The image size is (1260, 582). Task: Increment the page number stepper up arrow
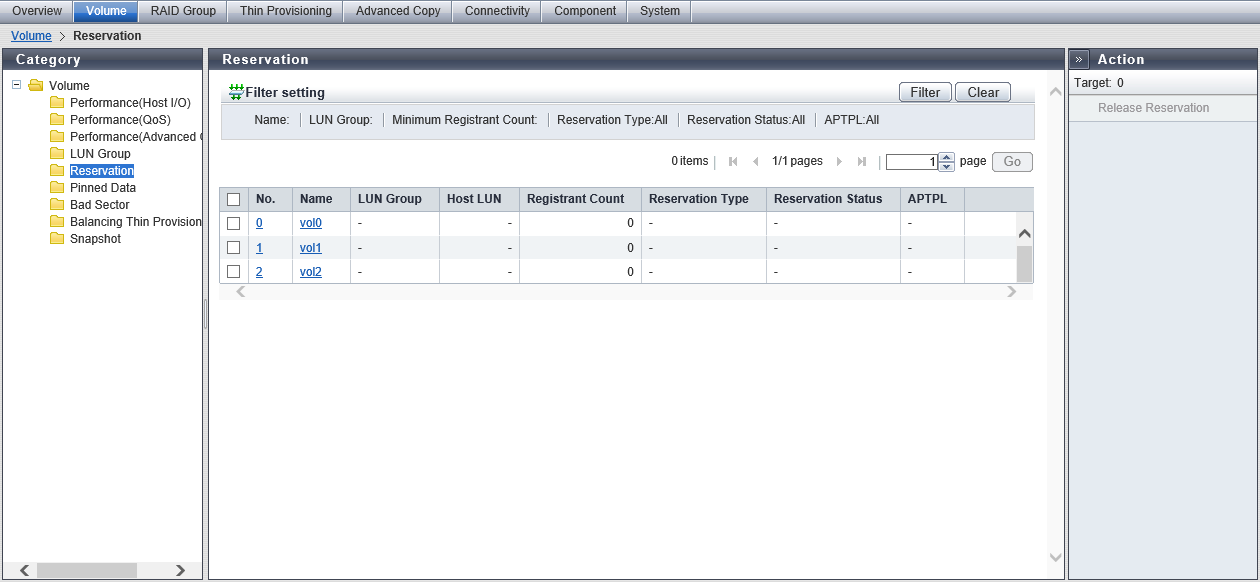pos(947,157)
